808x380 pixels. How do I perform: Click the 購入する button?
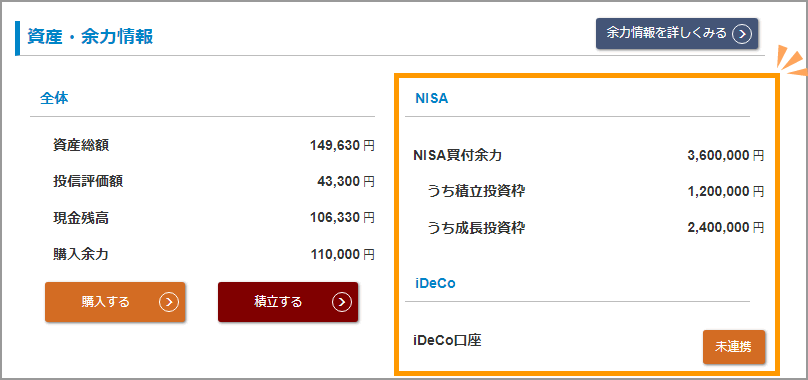pyautogui.click(x=115, y=302)
